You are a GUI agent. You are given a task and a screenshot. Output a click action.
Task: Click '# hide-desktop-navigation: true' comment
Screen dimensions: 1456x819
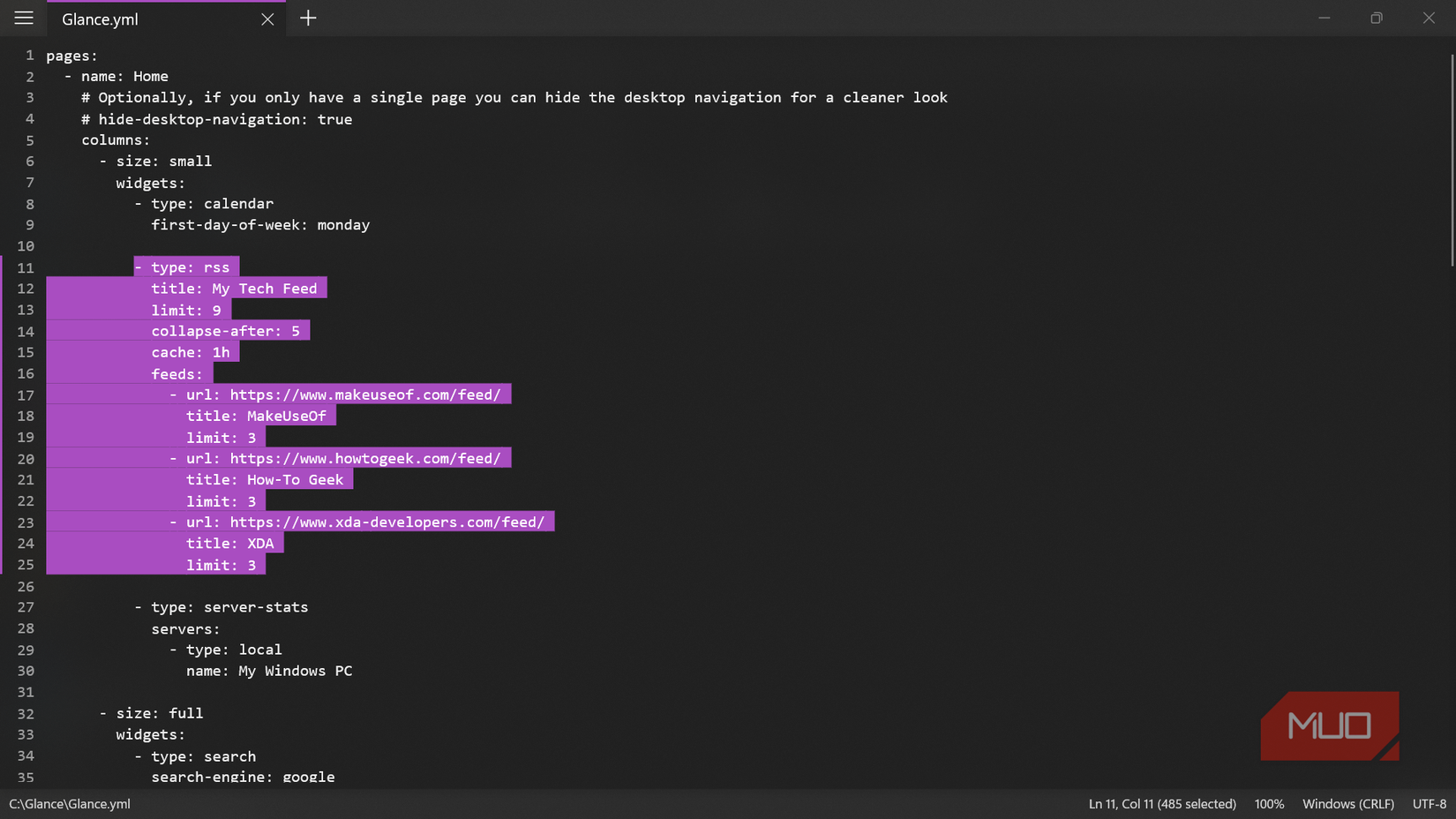pyautogui.click(x=216, y=119)
